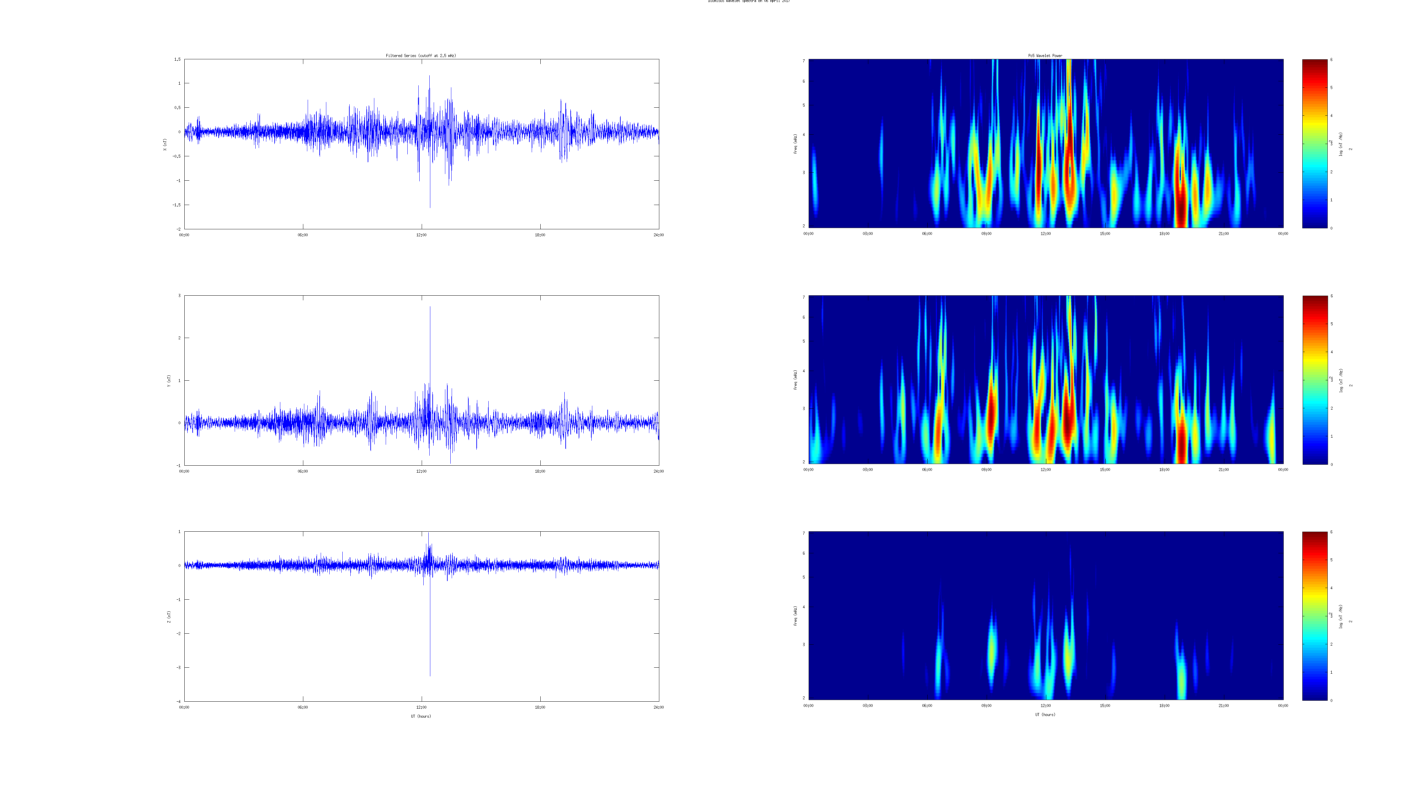Click the 06:00 tick label under Z plot

tap(303, 707)
